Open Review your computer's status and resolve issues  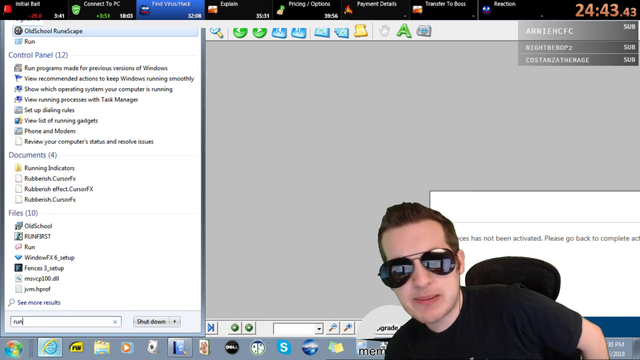tap(89, 142)
